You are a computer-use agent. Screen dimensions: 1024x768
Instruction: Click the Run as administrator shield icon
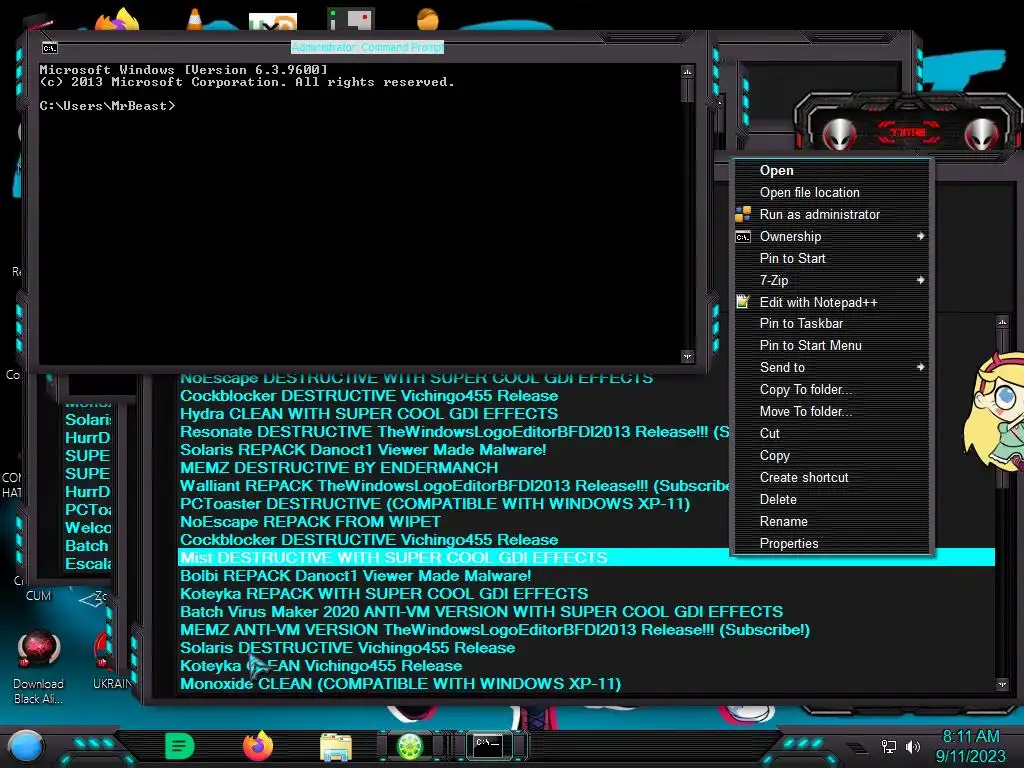(743, 214)
